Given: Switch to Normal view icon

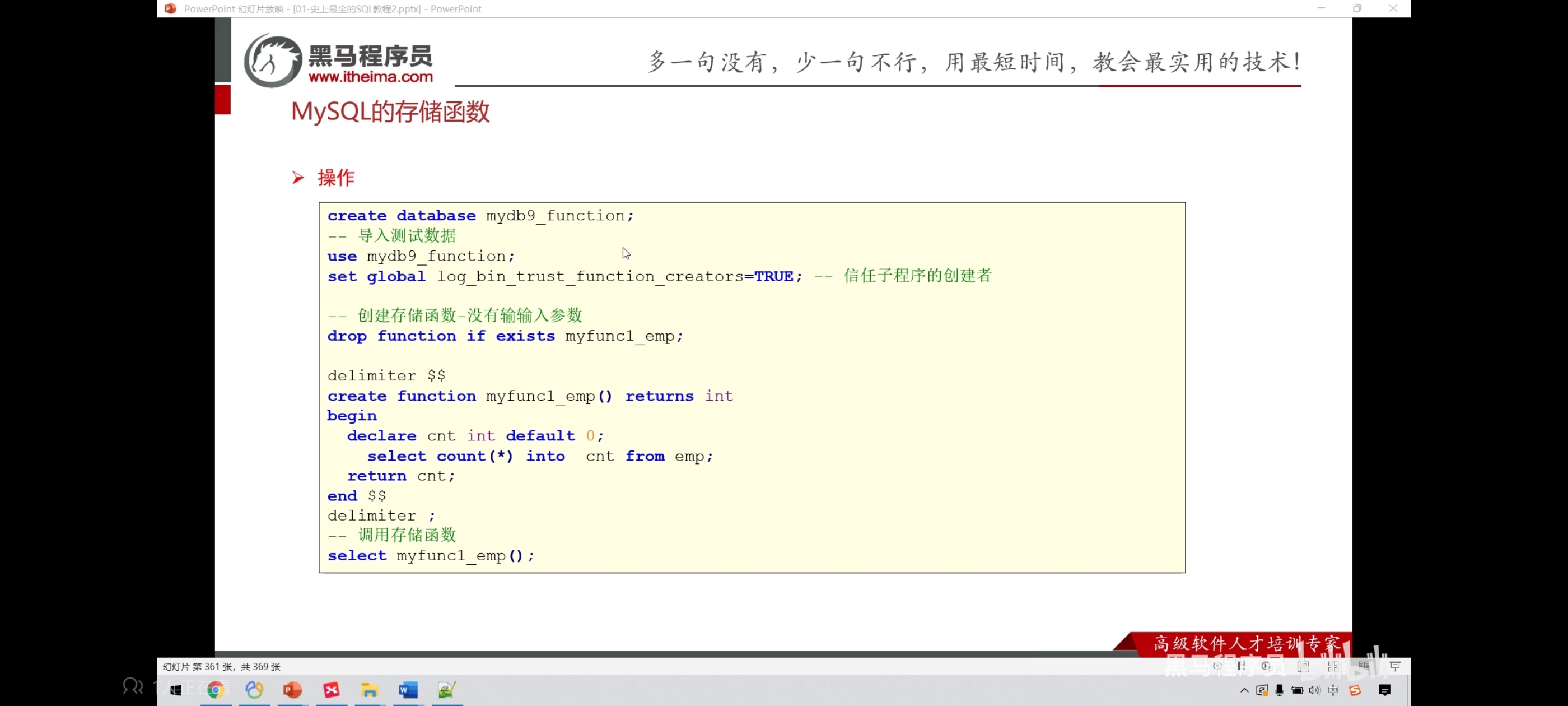Looking at the screenshot, I should [1303, 666].
